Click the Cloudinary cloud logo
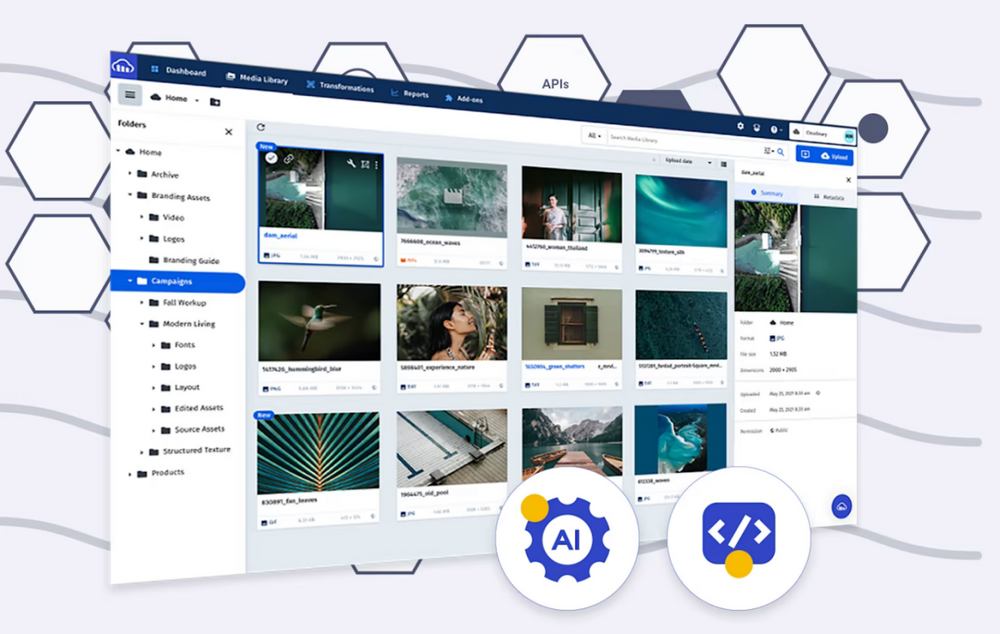The height and width of the screenshot is (634, 1000). [x=124, y=66]
